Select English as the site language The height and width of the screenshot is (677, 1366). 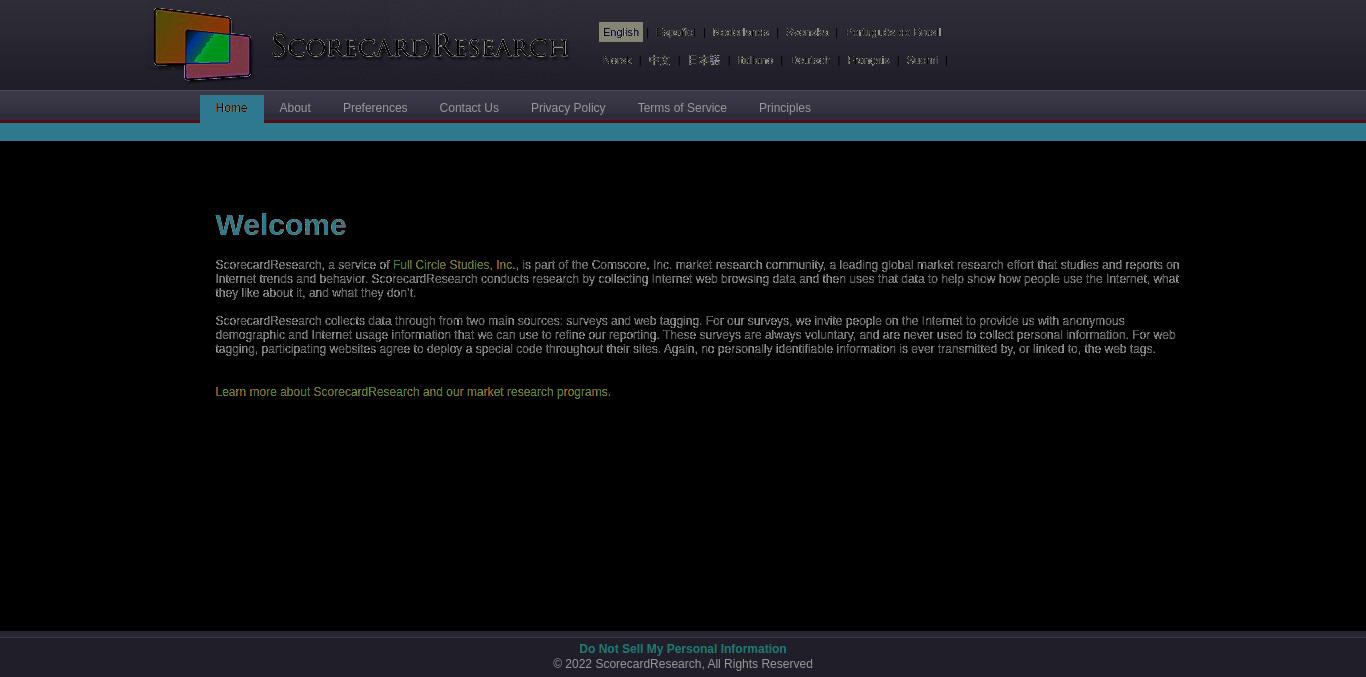coord(621,32)
